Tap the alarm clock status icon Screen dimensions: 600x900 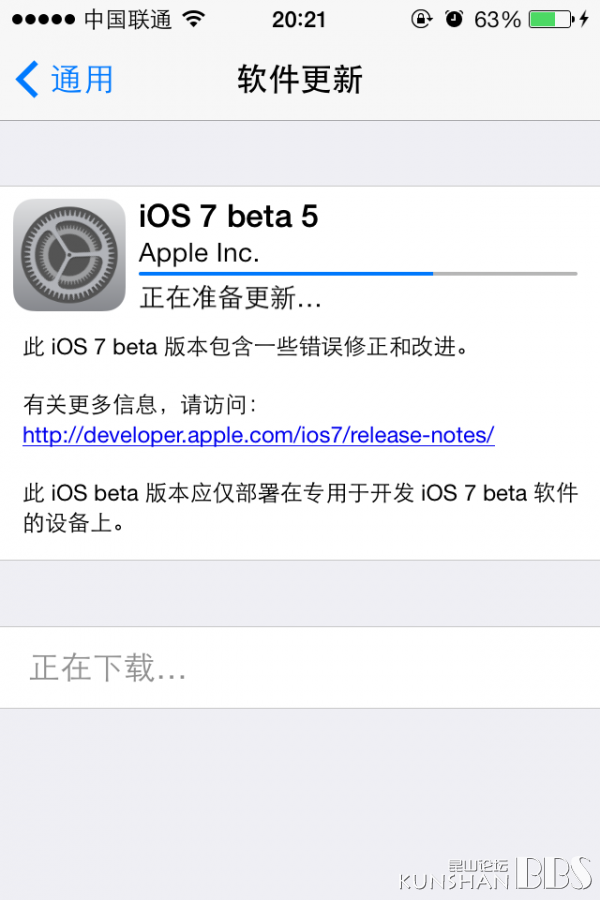click(x=454, y=20)
